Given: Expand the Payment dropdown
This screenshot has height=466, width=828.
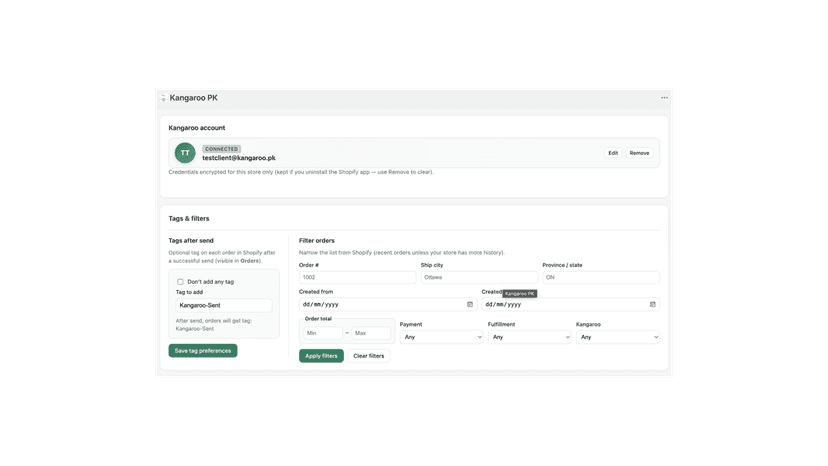Looking at the screenshot, I should click(x=441, y=337).
